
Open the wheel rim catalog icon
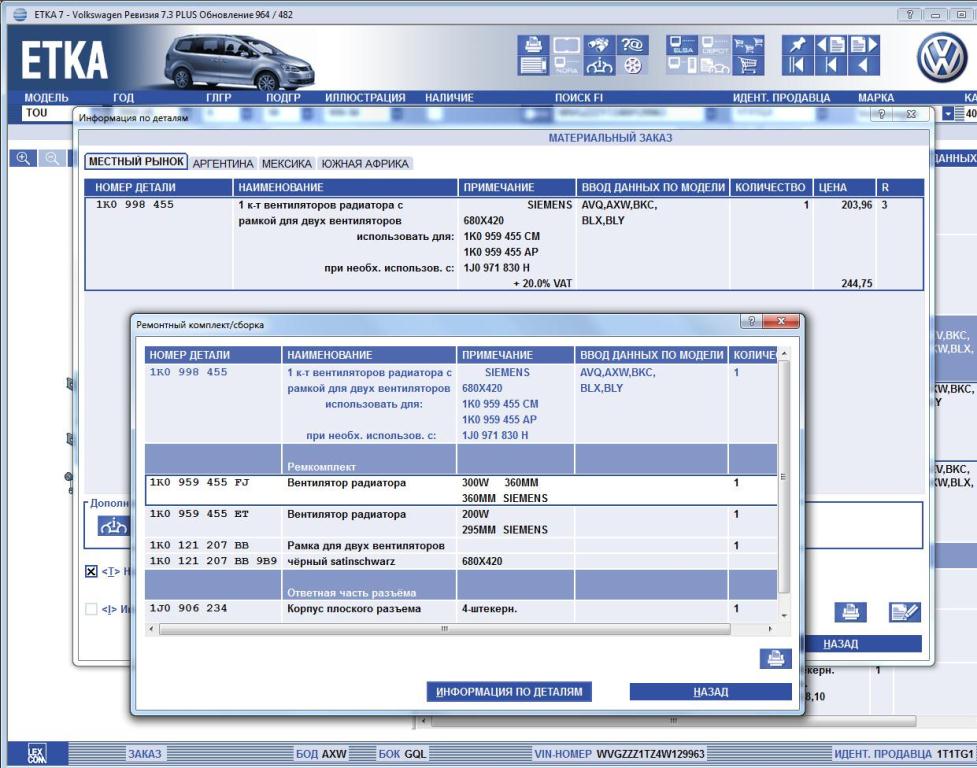coord(632,65)
